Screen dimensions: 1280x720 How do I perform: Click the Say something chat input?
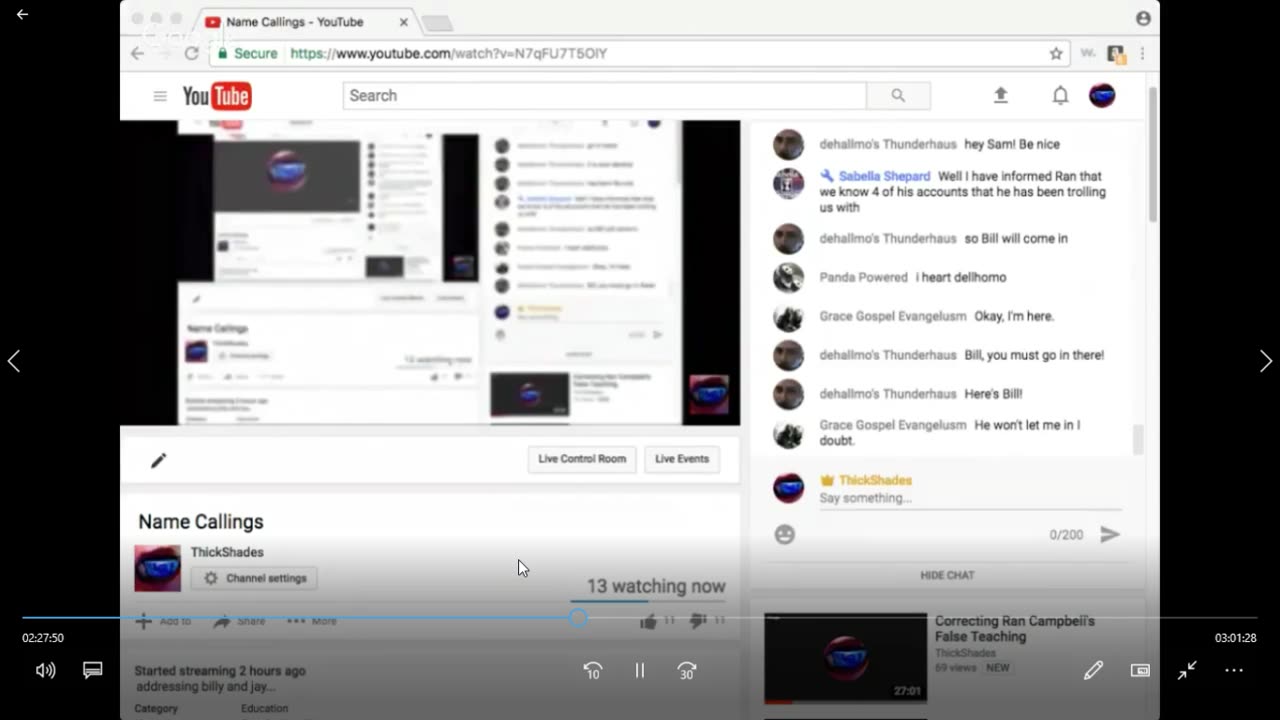click(970, 498)
